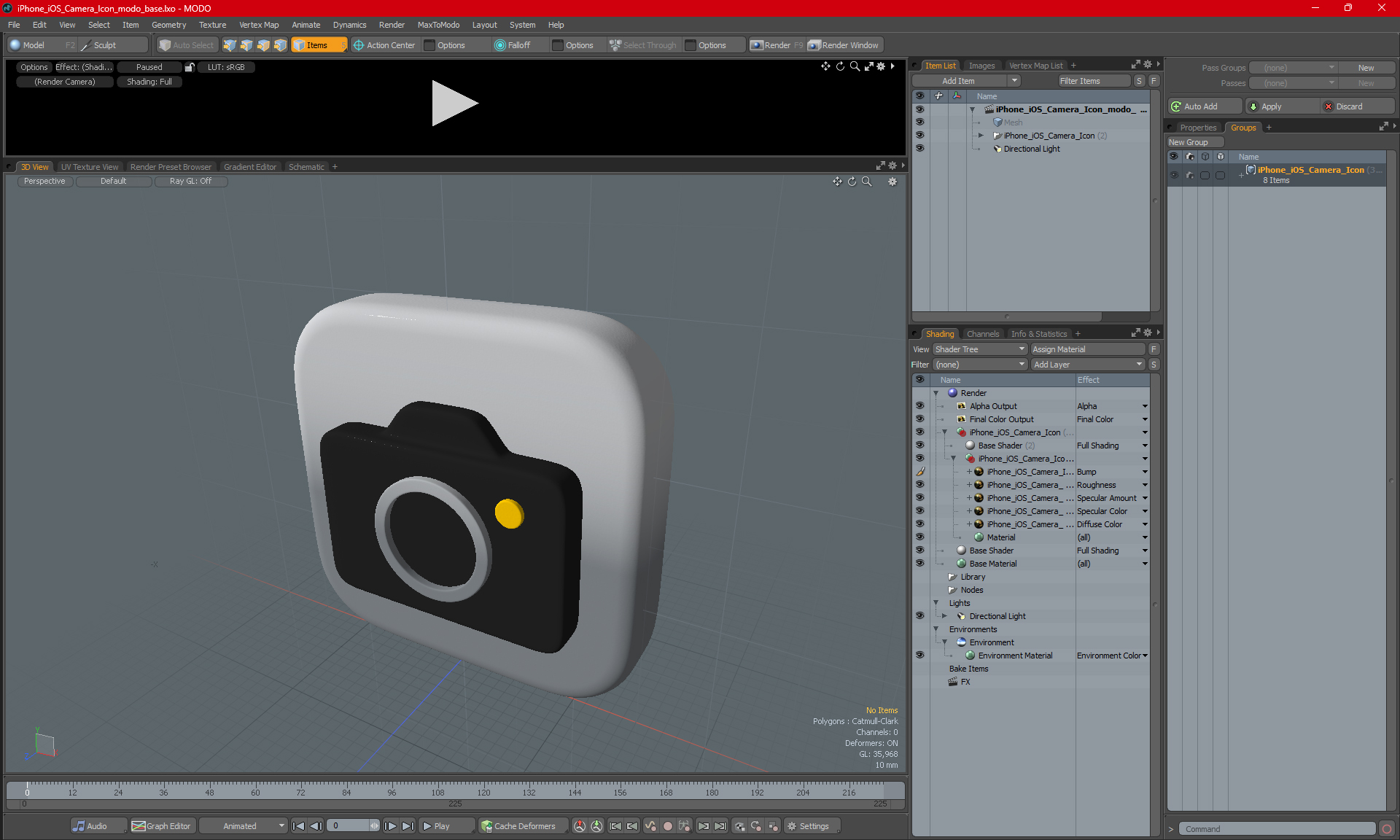Open the Add Layer dropdown
Viewport: 1400px width, 840px height.
tap(1088, 365)
